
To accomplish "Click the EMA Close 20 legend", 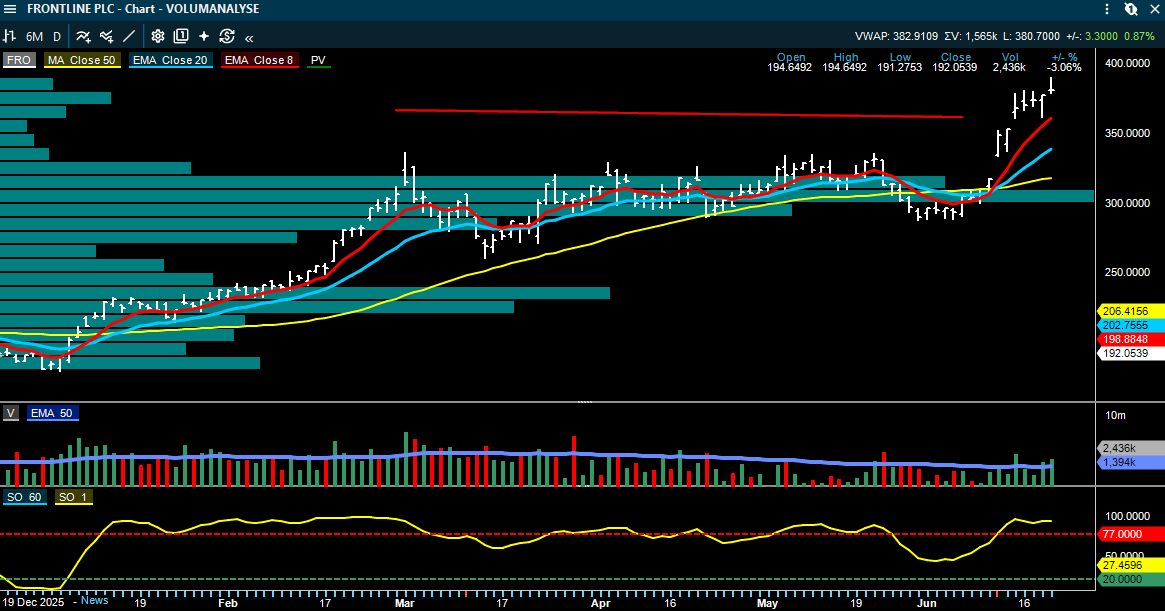I will 170,60.
